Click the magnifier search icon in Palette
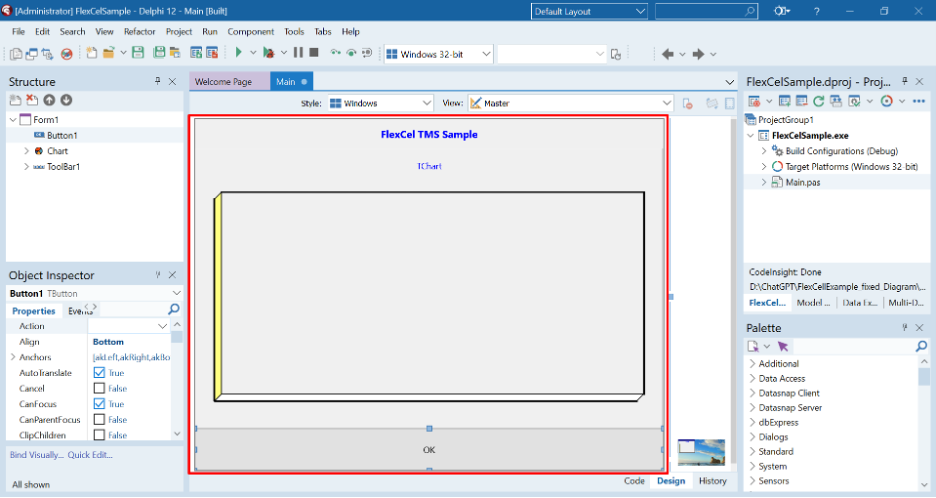The width and height of the screenshot is (936, 498). pyautogui.click(x=921, y=346)
